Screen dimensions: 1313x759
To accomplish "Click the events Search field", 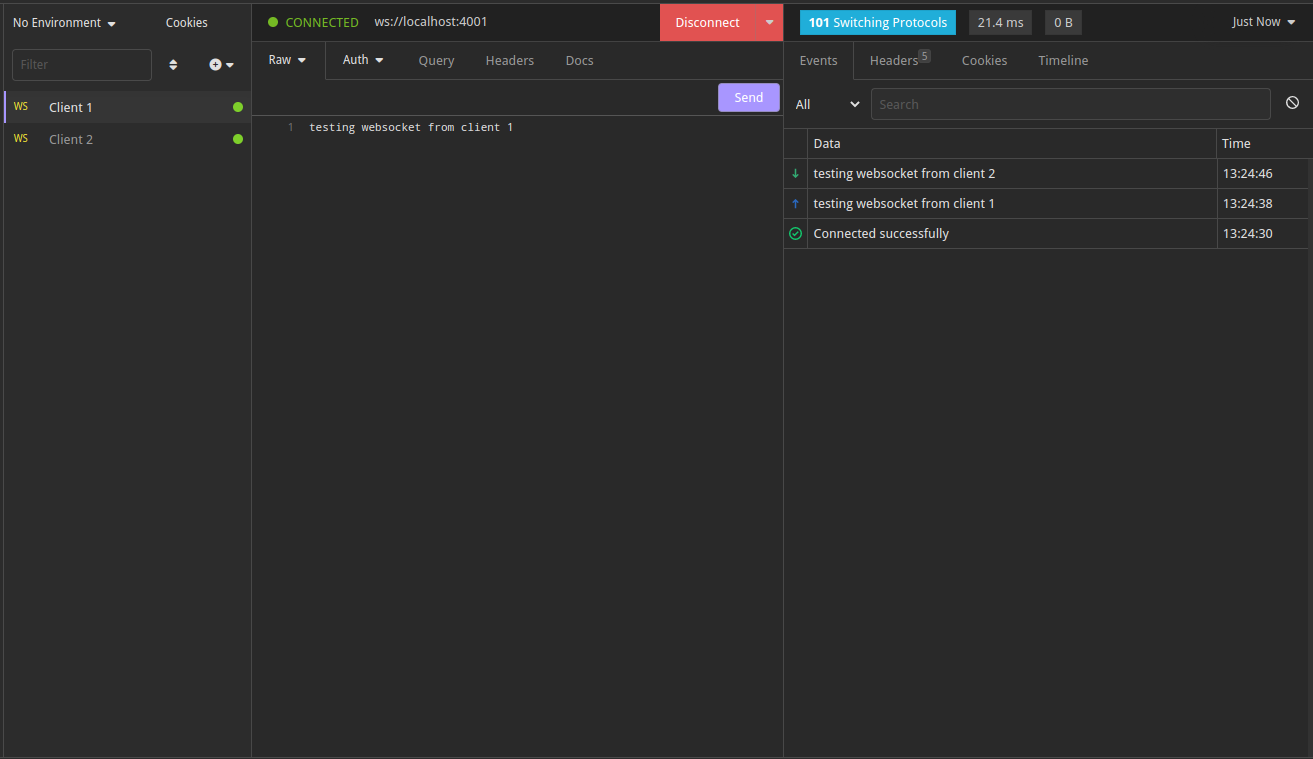I will (1070, 103).
